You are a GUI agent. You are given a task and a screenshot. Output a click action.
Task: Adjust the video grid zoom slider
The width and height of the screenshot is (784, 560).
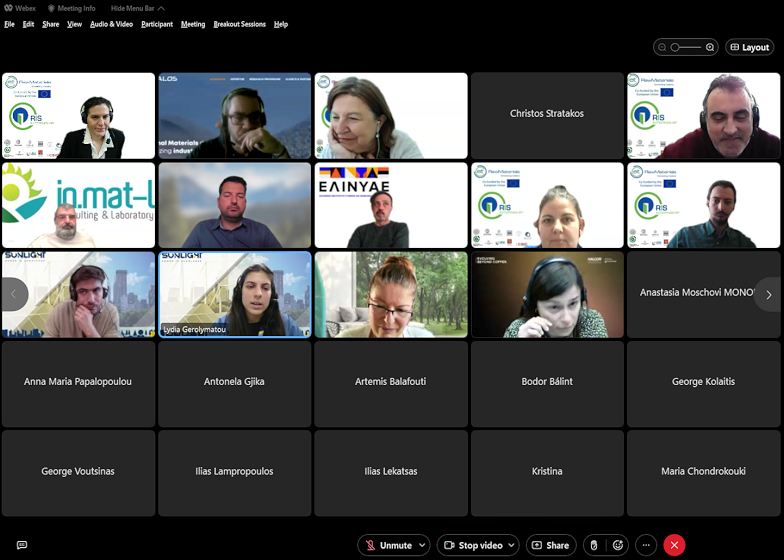686,47
